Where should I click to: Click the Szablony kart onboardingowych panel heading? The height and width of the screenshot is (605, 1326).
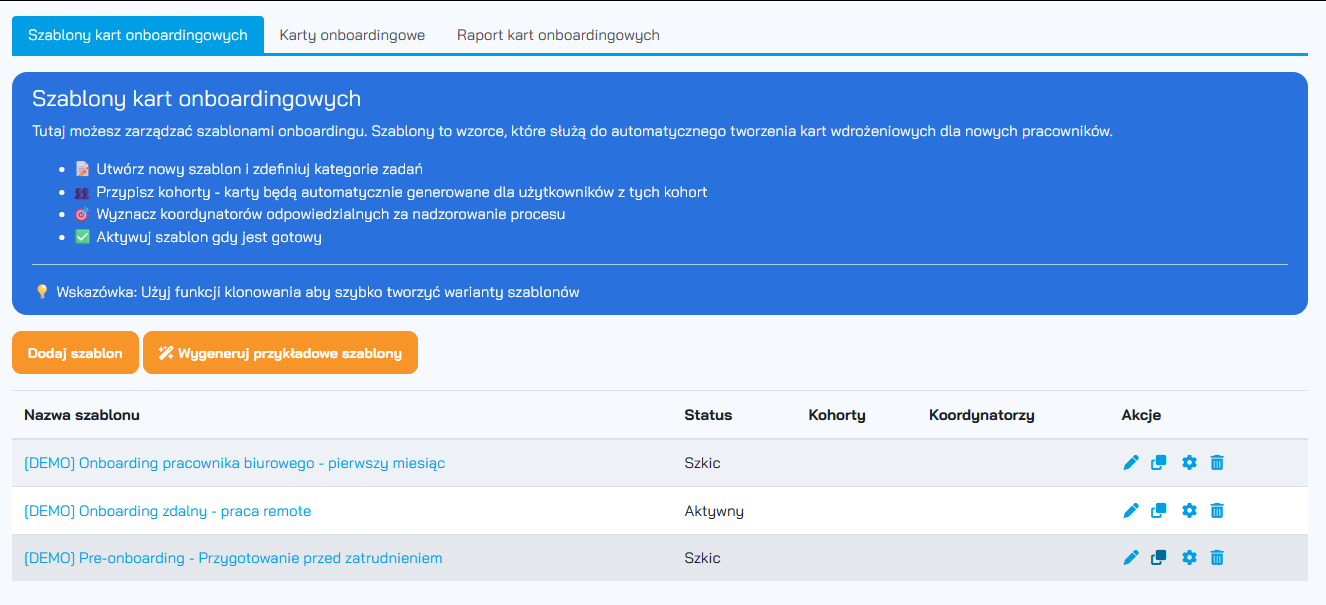[196, 99]
